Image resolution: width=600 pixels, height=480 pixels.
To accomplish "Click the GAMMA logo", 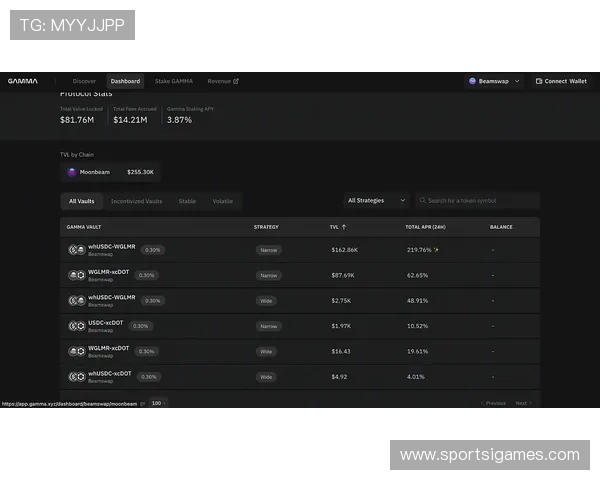I will click(23, 81).
